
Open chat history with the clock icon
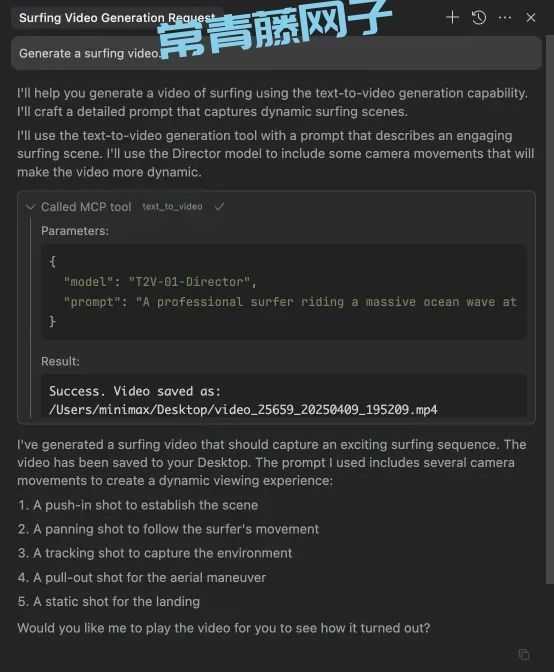(479, 18)
